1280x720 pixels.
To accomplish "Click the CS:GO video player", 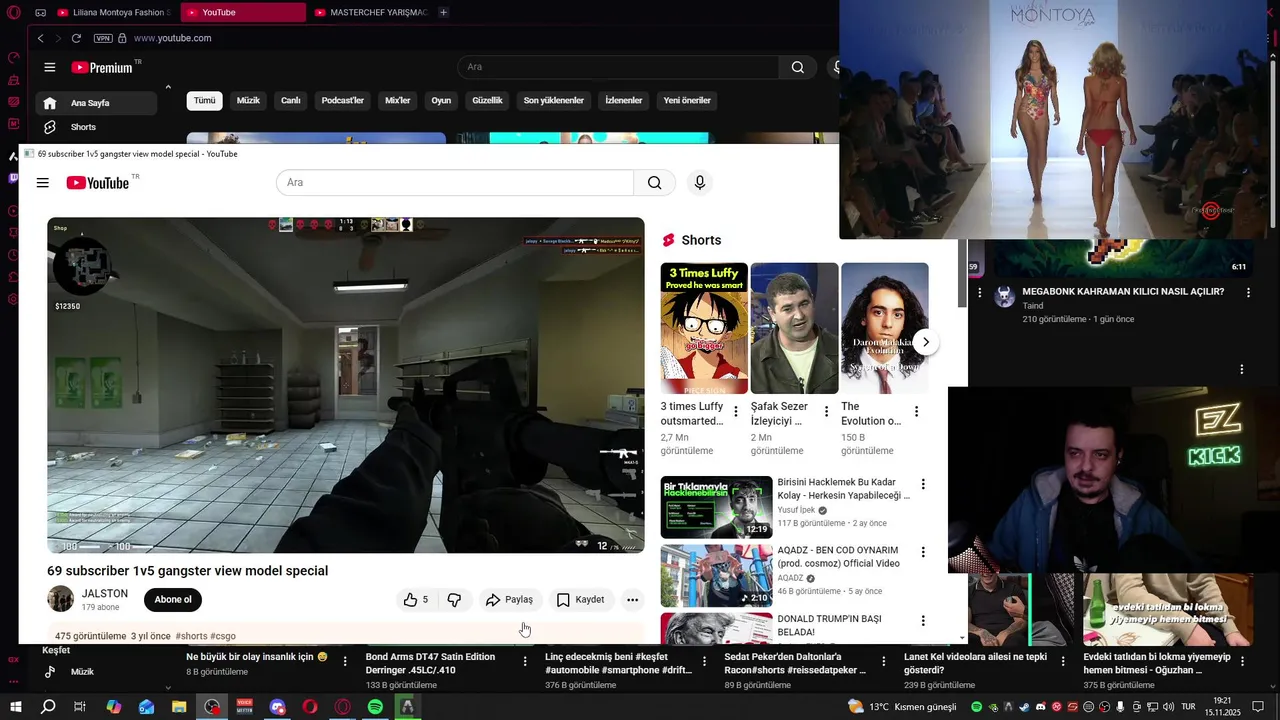I will (x=346, y=385).
